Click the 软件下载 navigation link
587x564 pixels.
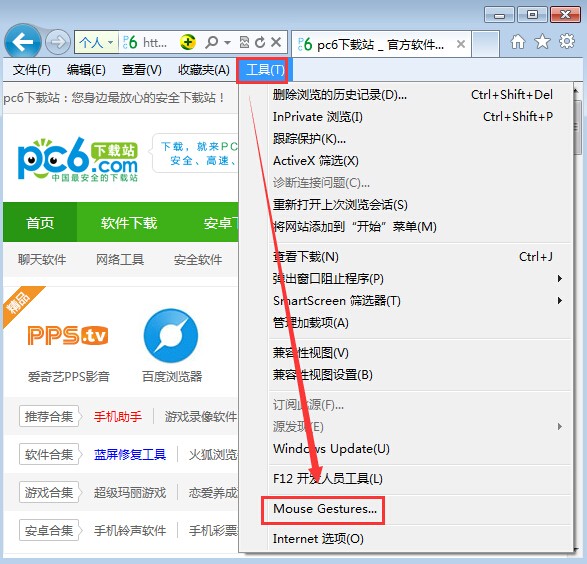click(x=129, y=223)
